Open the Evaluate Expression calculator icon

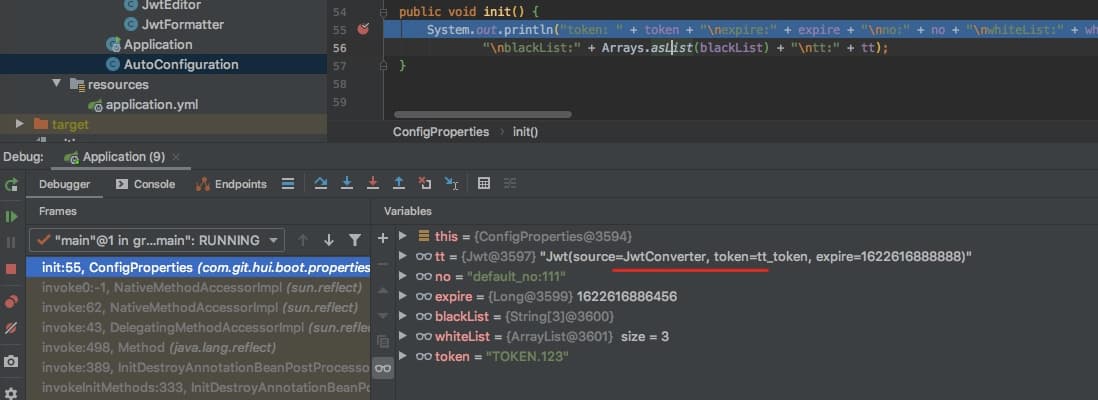point(484,184)
